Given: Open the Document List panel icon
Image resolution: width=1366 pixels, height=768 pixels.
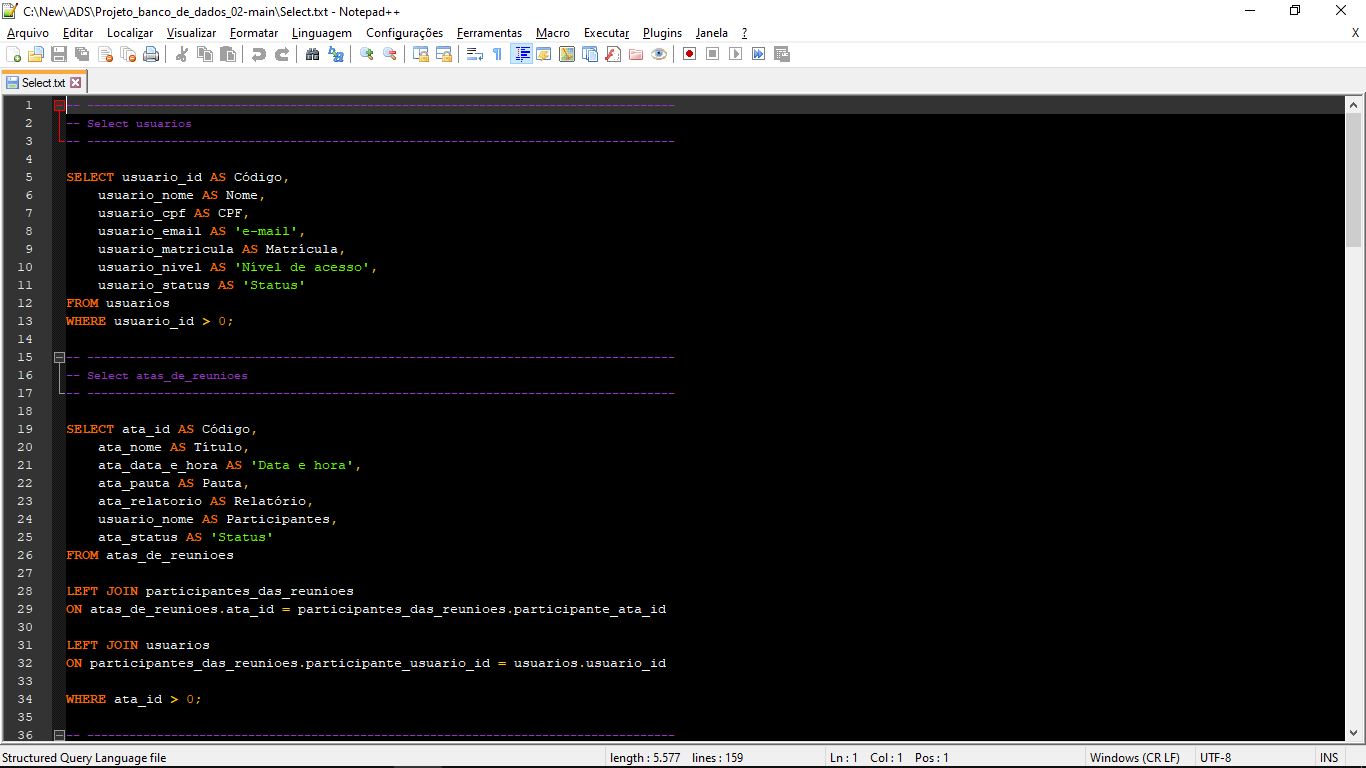Looking at the screenshot, I should pyautogui.click(x=590, y=54).
